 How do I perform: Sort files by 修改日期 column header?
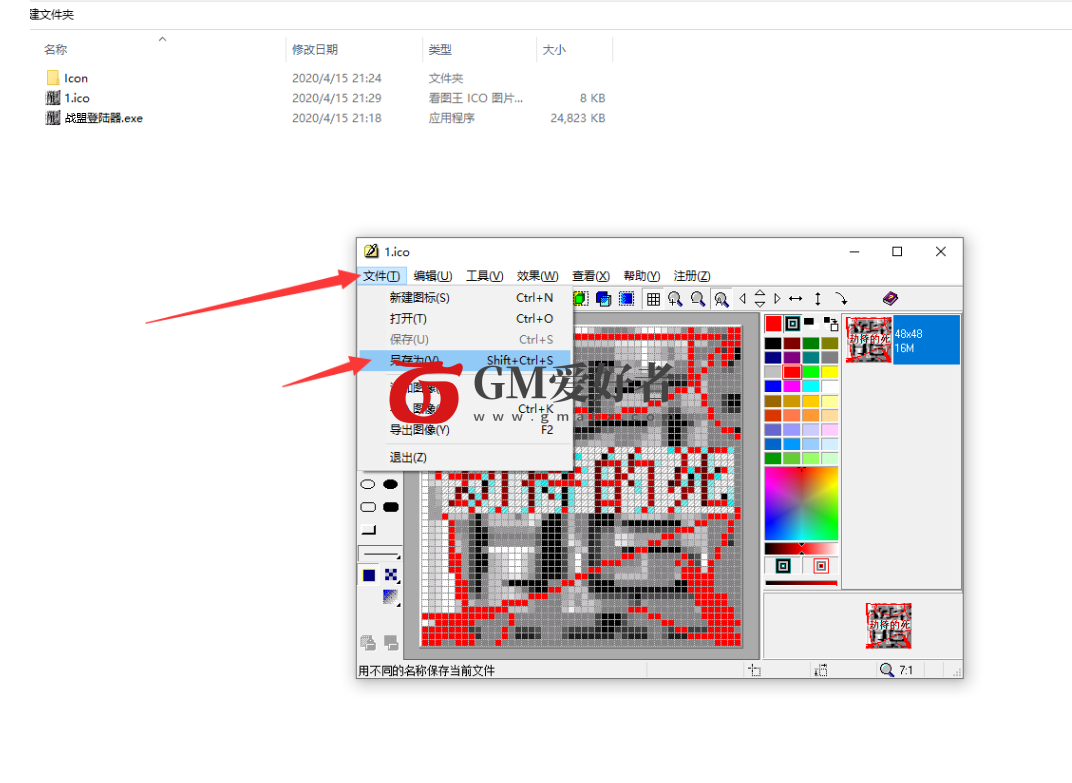tap(314, 49)
